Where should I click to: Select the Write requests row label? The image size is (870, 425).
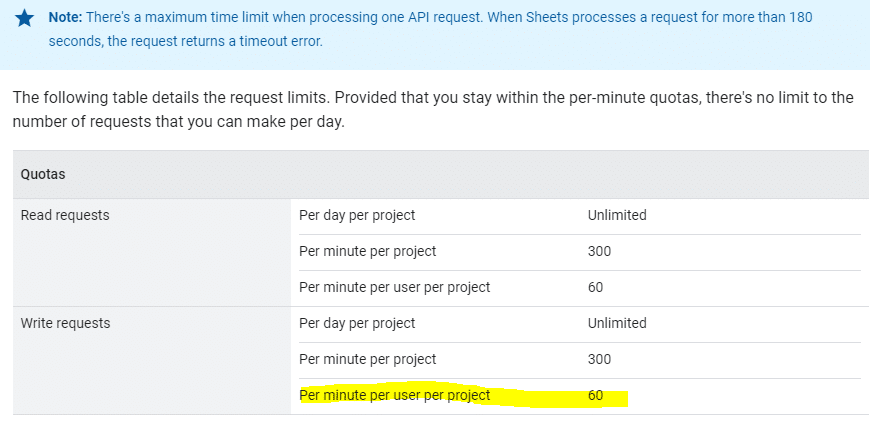coord(65,323)
